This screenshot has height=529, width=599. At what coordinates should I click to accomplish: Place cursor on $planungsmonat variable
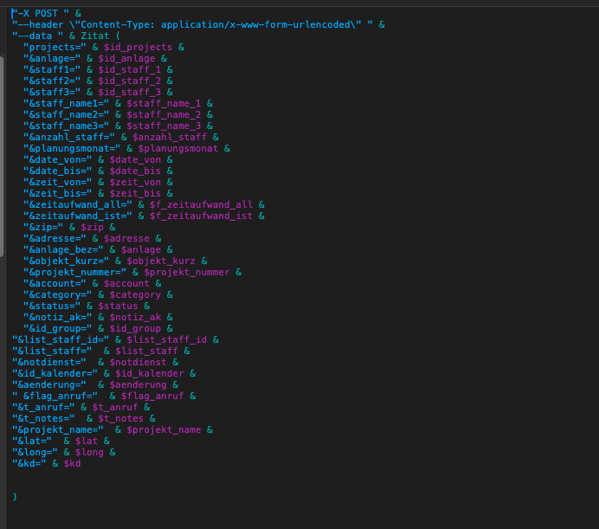[x=178, y=149]
